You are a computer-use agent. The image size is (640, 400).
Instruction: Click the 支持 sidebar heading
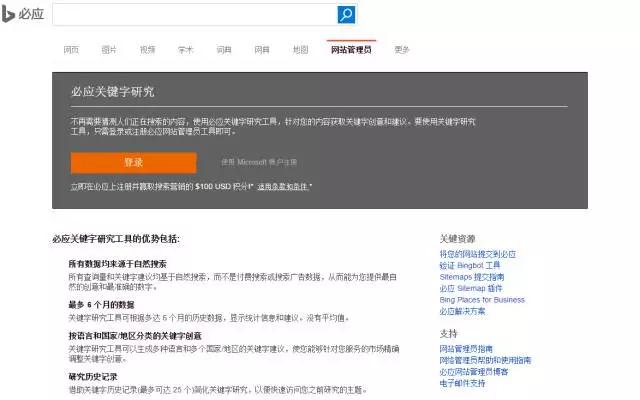(x=449, y=333)
